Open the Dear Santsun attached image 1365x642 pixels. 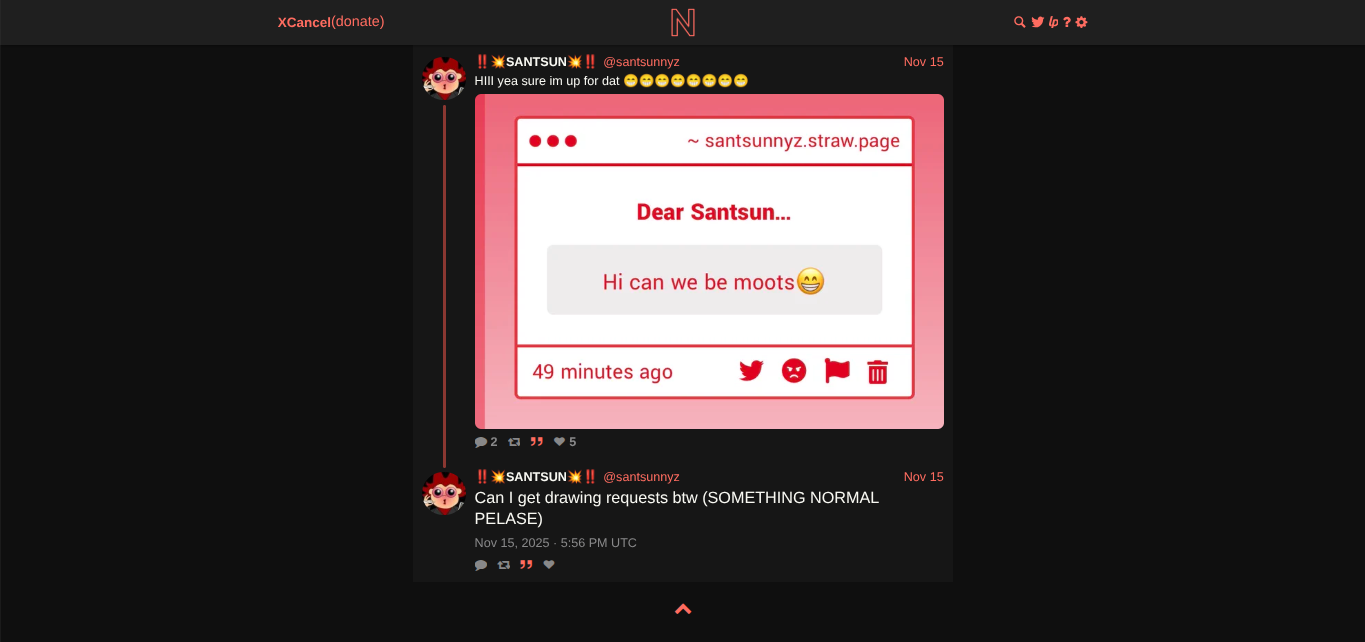[709, 261]
